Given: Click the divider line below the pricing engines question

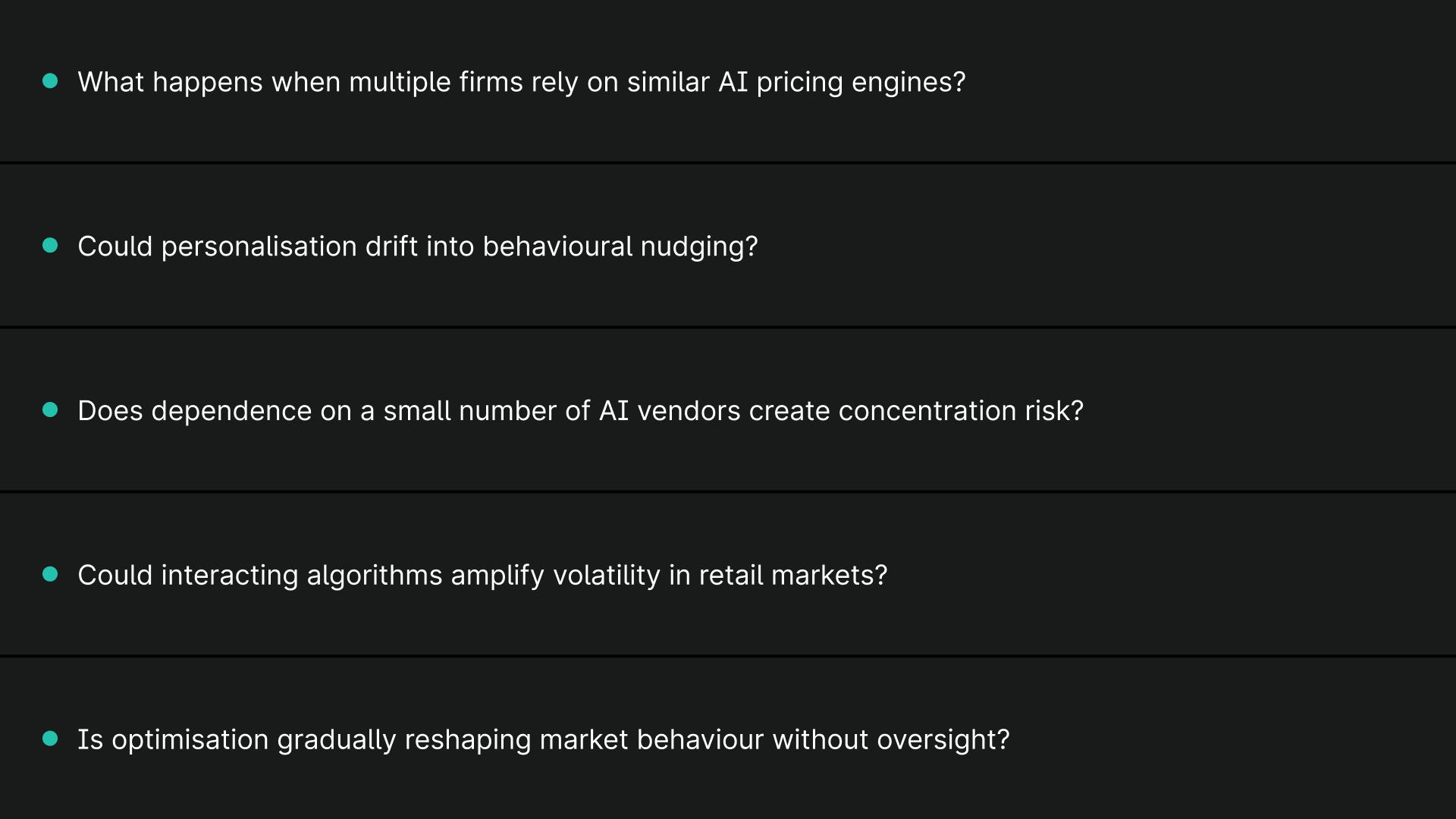Looking at the screenshot, I should (728, 162).
